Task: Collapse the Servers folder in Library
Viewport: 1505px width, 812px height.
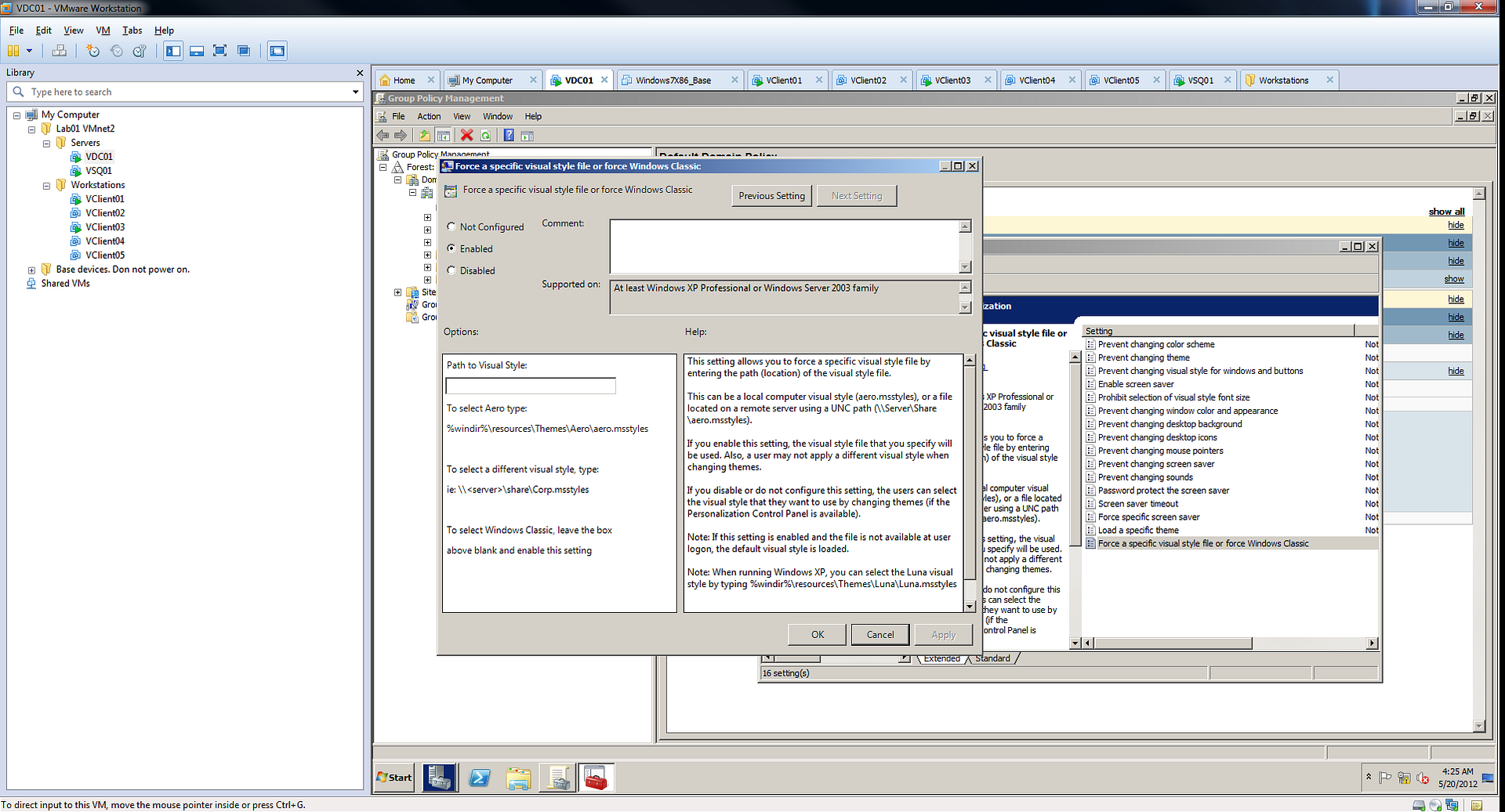Action: click(x=46, y=143)
